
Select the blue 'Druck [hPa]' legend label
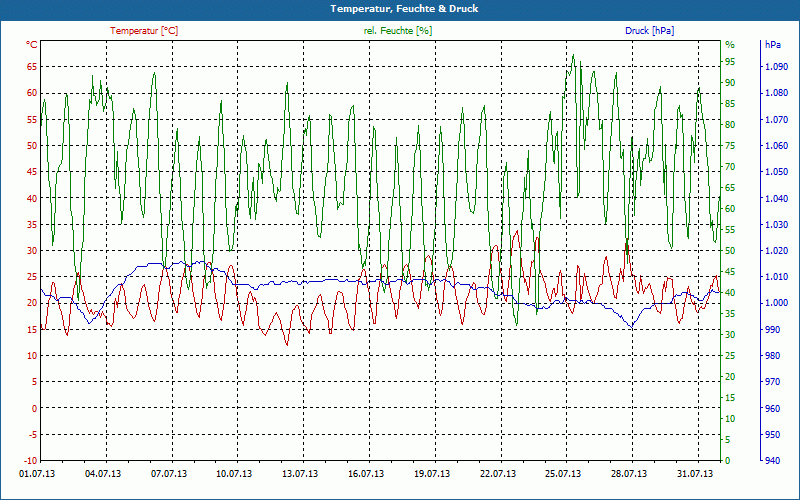tap(649, 31)
